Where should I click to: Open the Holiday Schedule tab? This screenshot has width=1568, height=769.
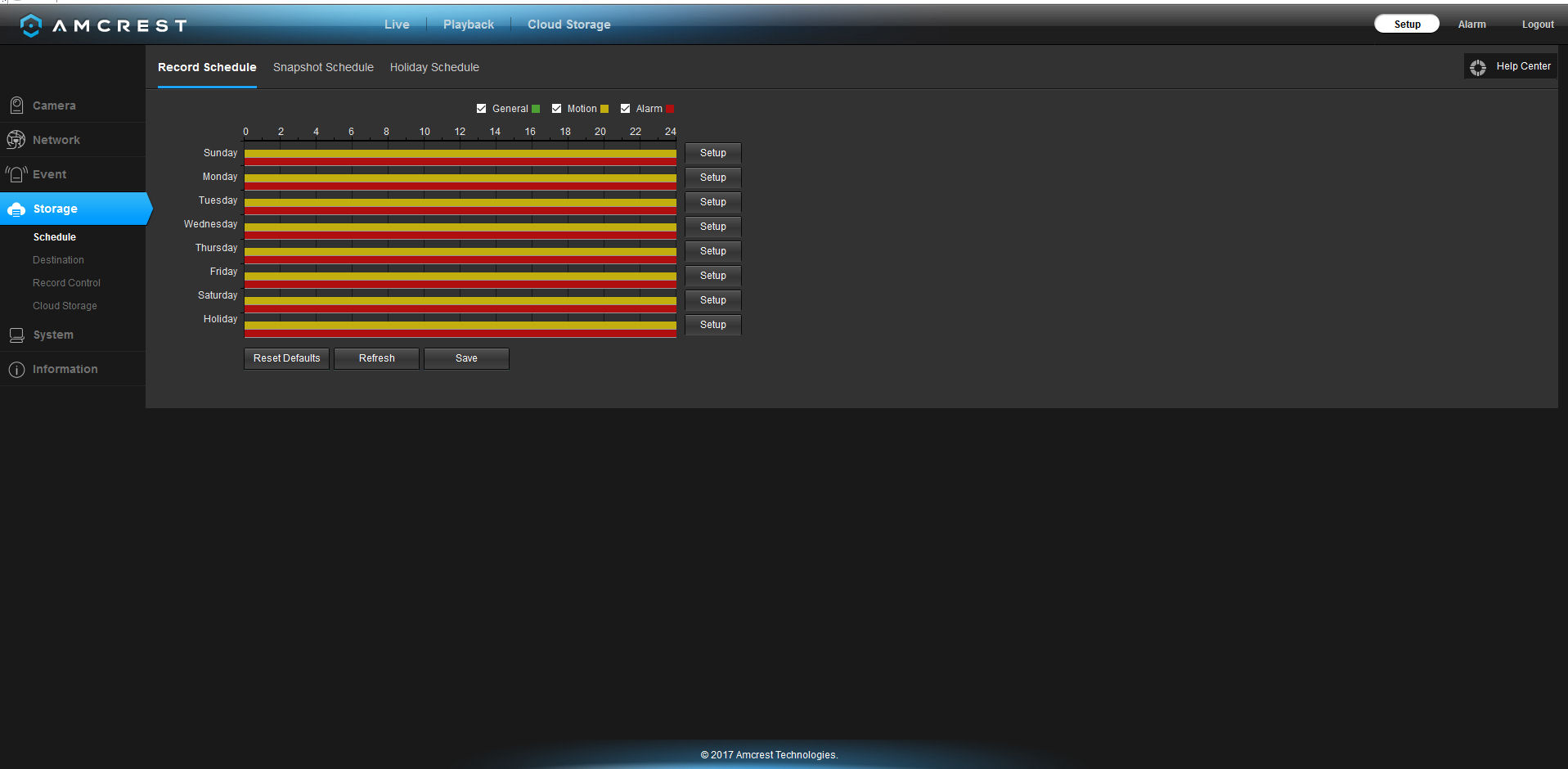[x=434, y=67]
